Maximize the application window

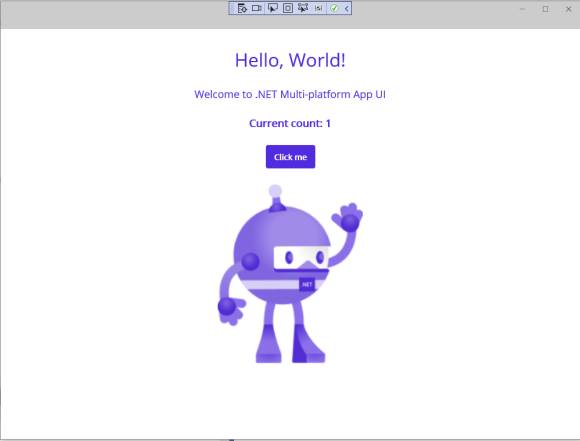546,9
